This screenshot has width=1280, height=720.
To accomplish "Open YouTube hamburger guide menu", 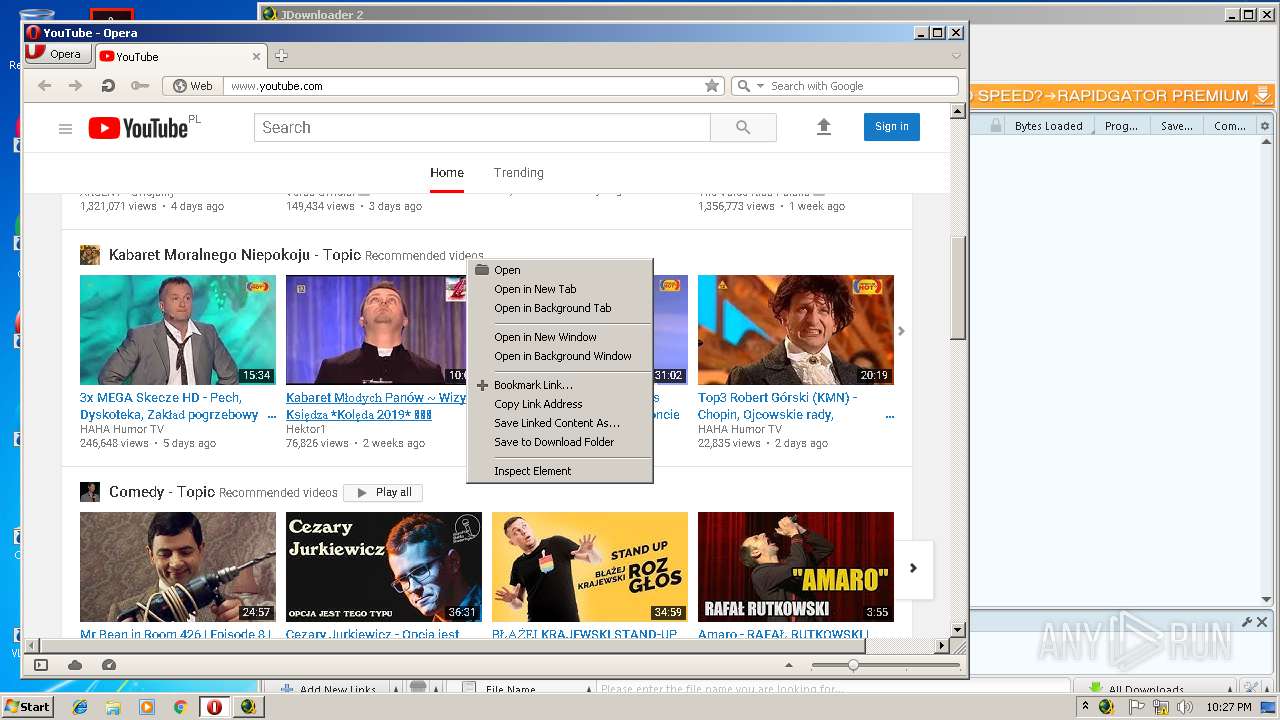I will (x=66, y=128).
